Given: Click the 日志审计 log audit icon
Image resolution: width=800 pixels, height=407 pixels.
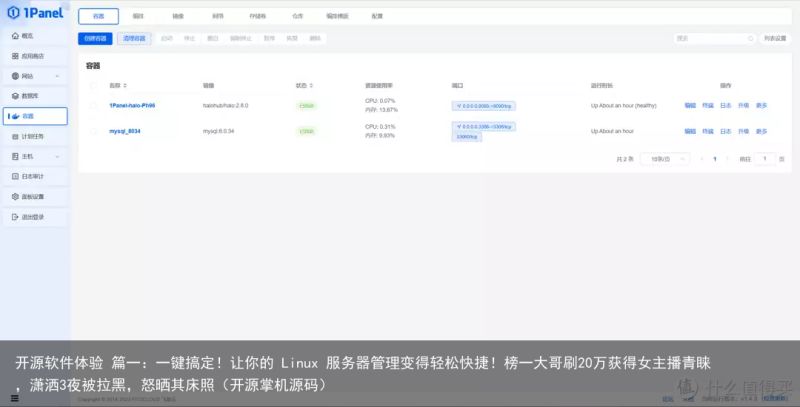Looking at the screenshot, I should [15, 176].
